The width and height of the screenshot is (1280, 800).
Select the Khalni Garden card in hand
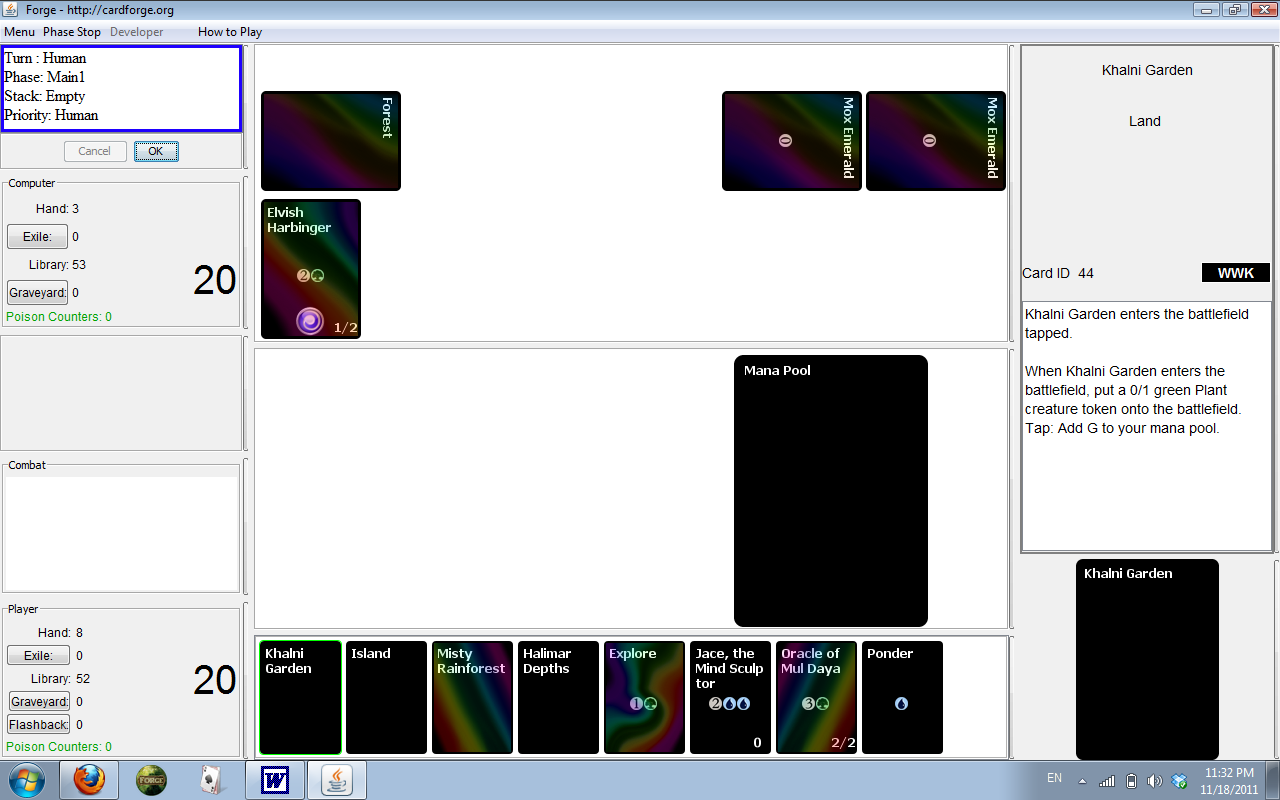[x=300, y=698]
